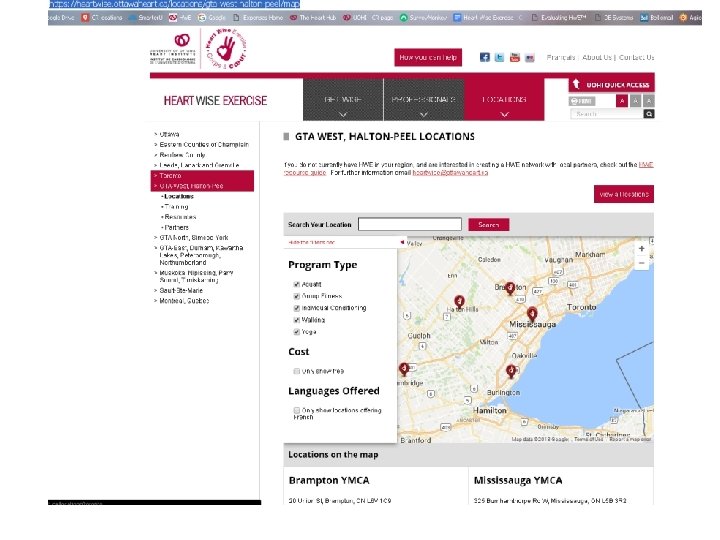Screen dimensions: 720x540
Task: Open Resources under GTA West
Action: click(180, 217)
